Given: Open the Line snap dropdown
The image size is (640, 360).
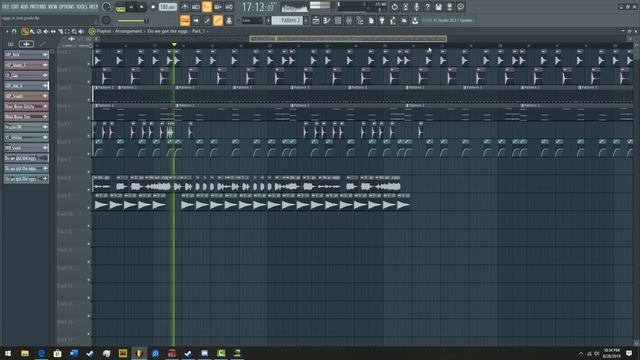Looking at the screenshot, I should [x=252, y=20].
